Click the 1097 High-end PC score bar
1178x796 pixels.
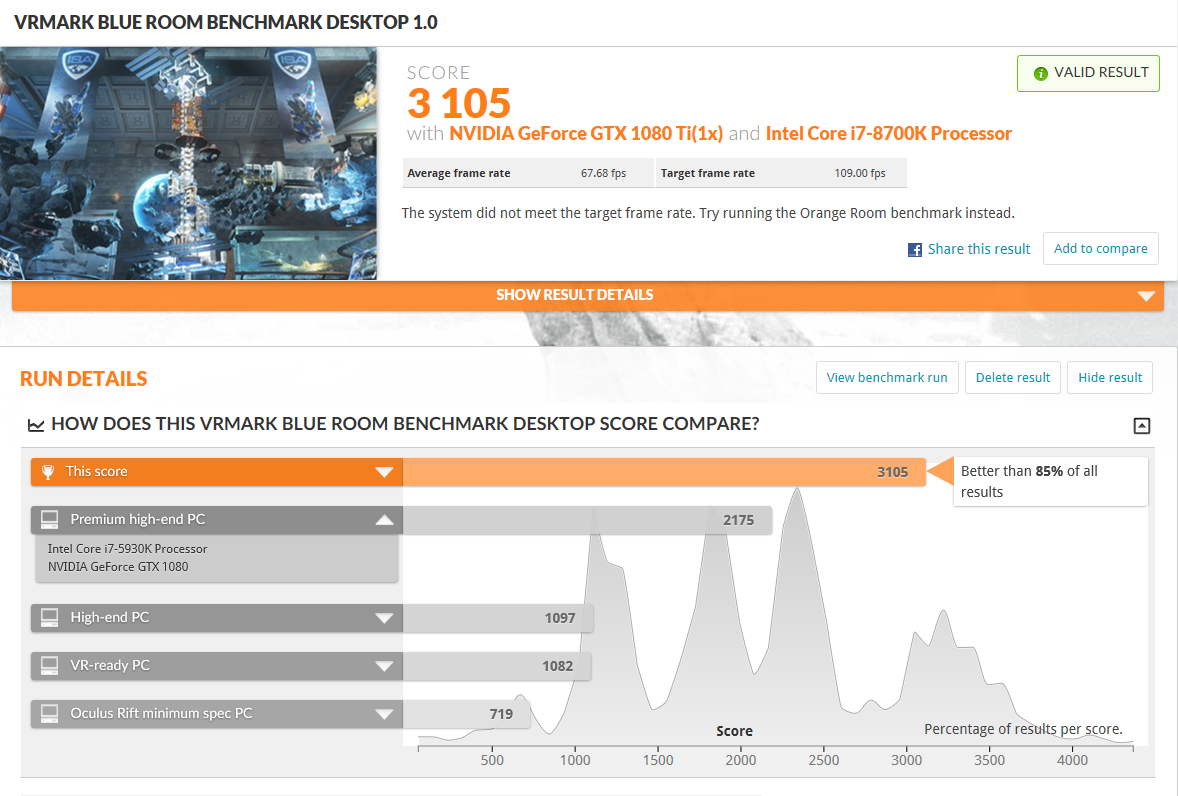coord(498,618)
